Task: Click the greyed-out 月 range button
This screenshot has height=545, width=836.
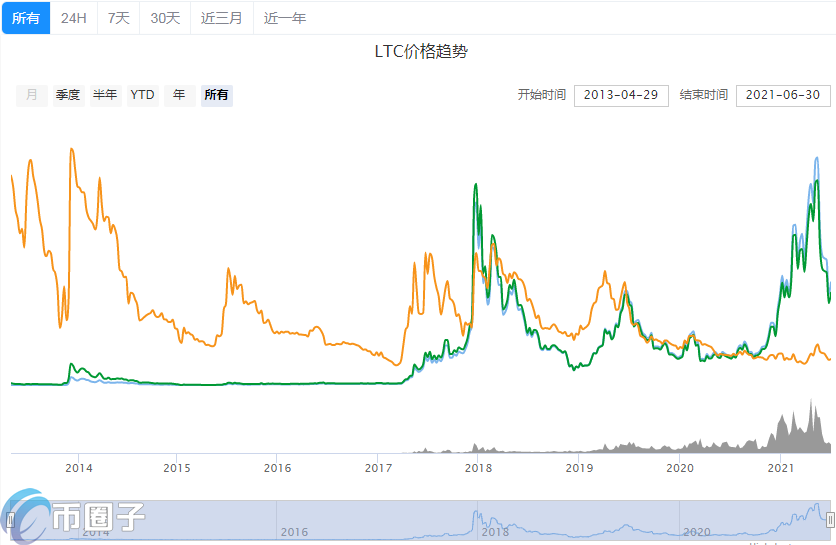Action: 32,95
